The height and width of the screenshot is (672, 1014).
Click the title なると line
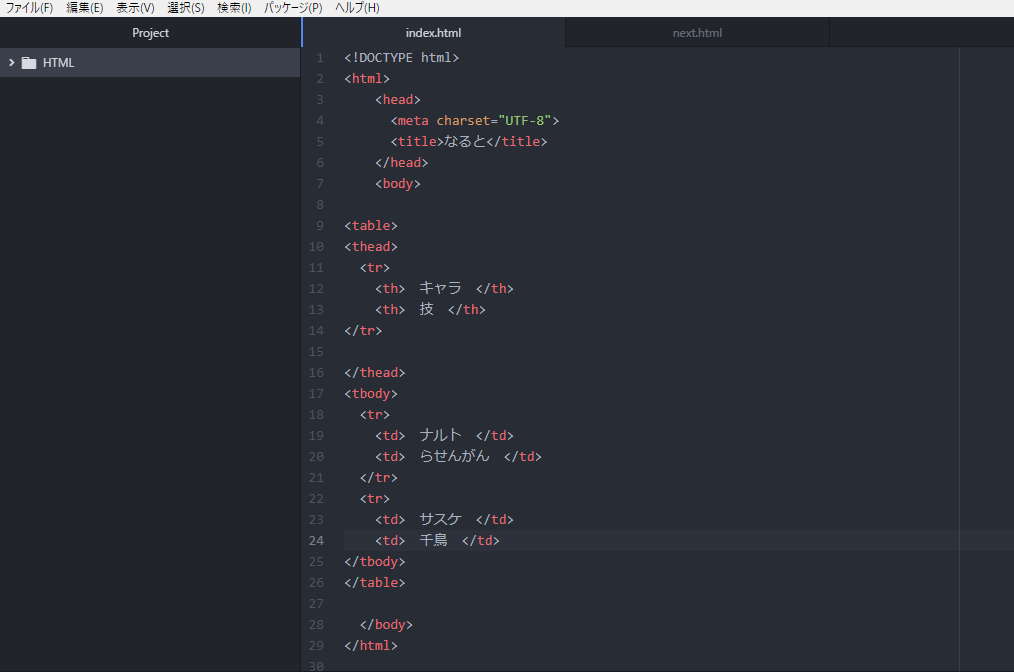(469, 142)
